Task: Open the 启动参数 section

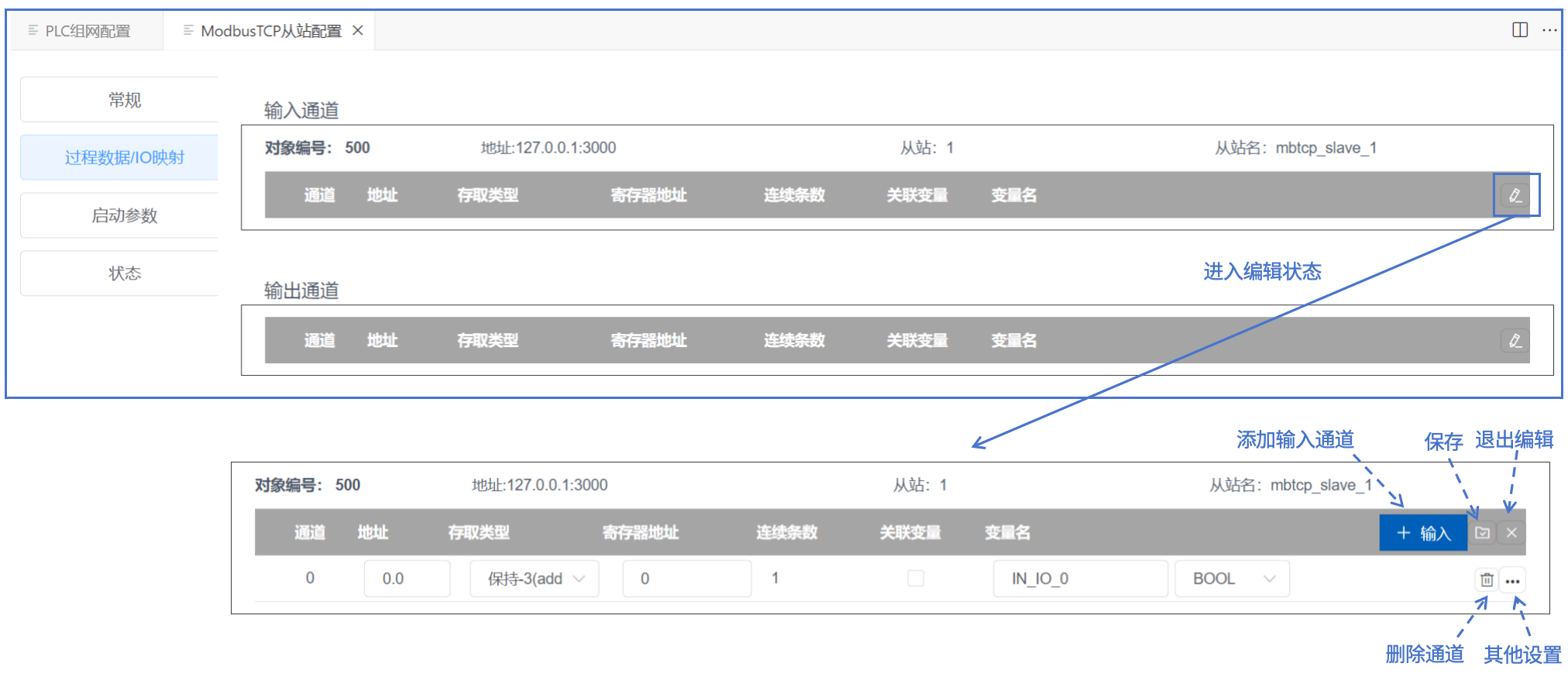Action: [119, 215]
